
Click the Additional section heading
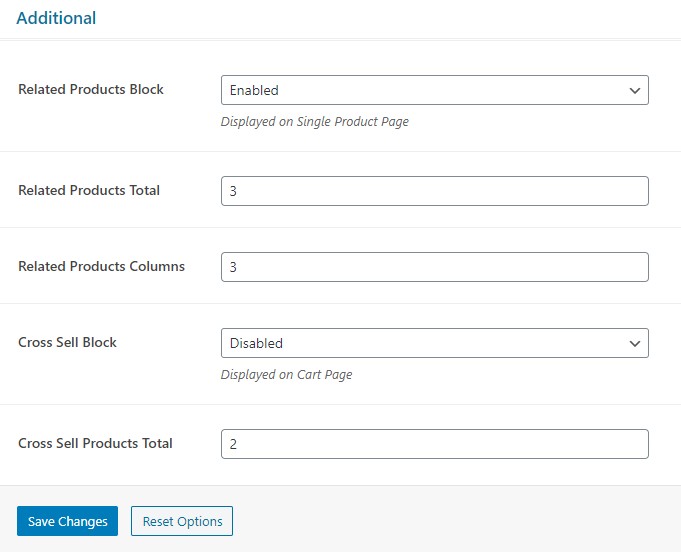coord(56,18)
